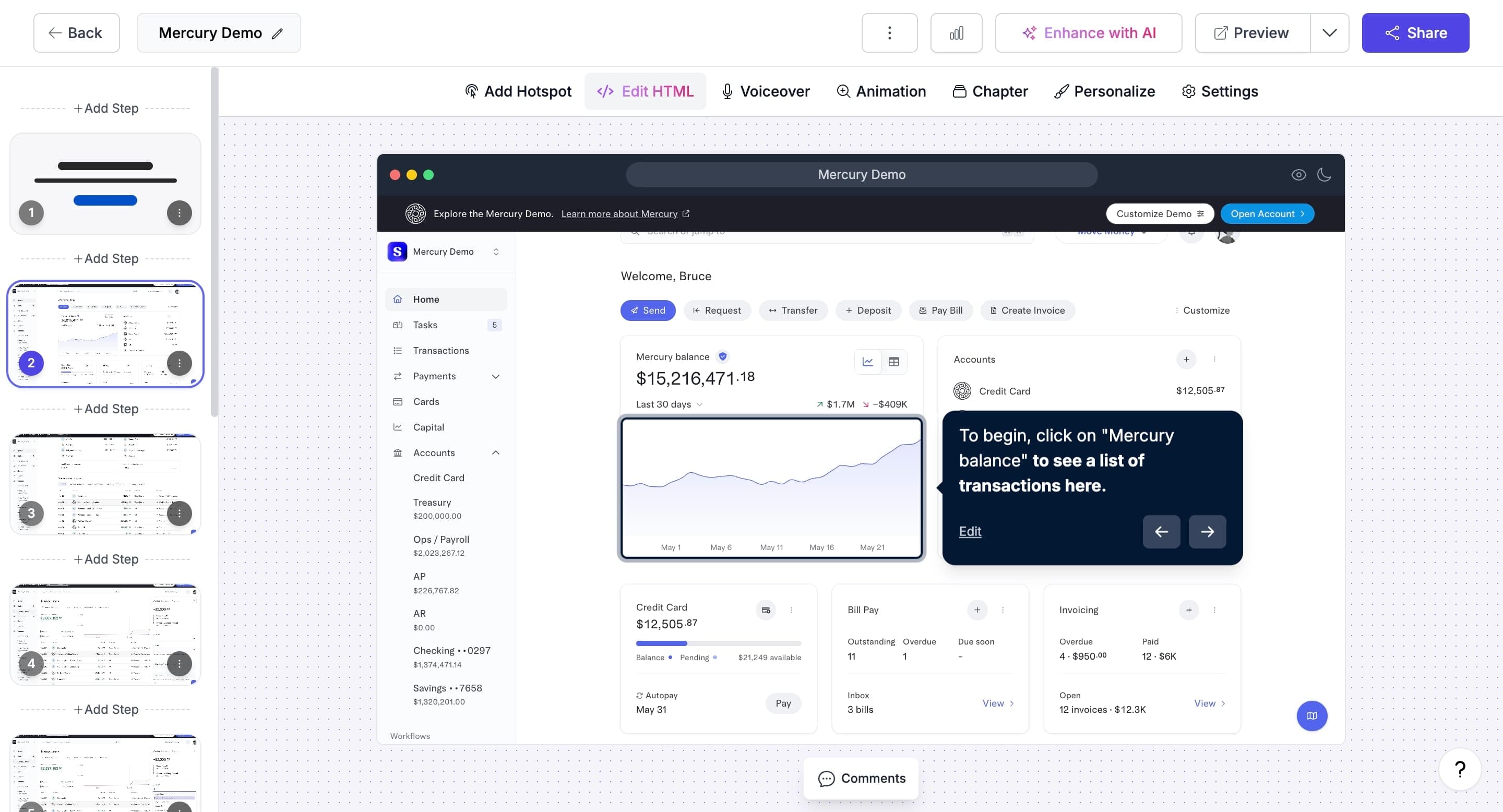1503x812 pixels.
Task: Select the Add Hotspot tab
Action: pyautogui.click(x=518, y=91)
